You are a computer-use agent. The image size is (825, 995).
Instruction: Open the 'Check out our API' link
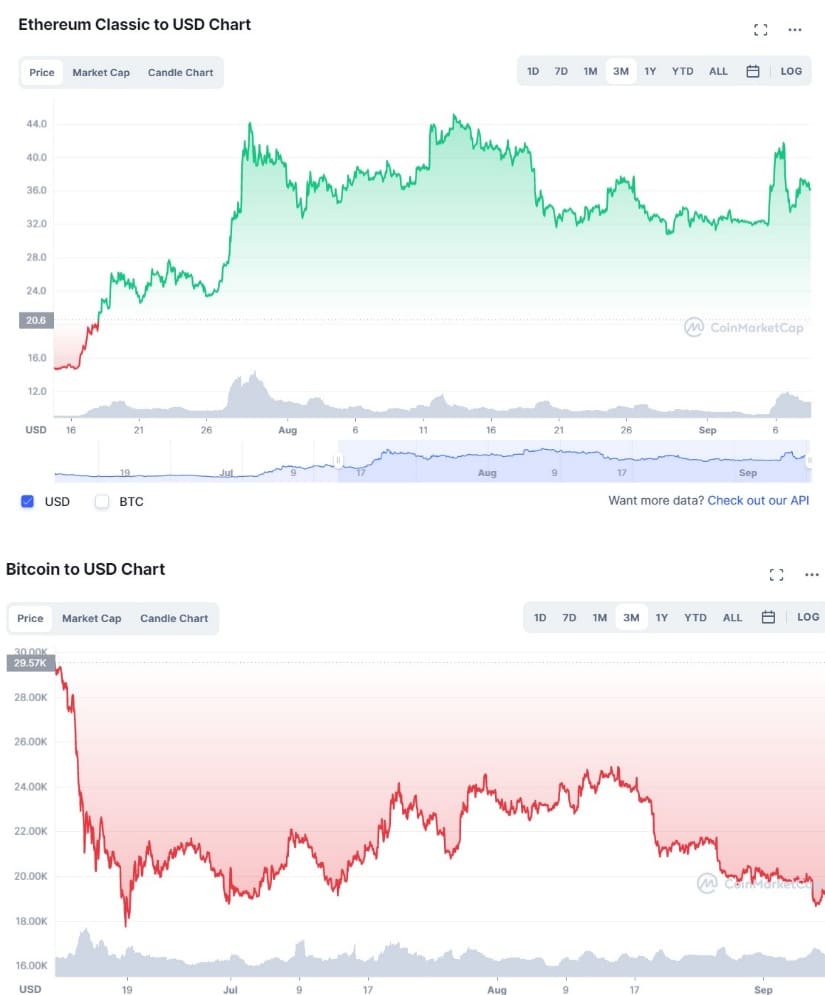758,500
